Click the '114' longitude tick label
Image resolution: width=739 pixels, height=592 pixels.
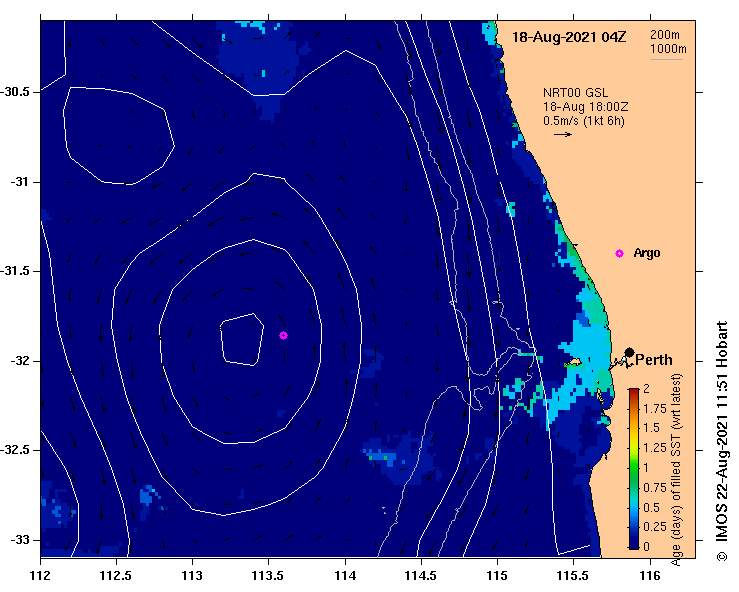pos(345,576)
